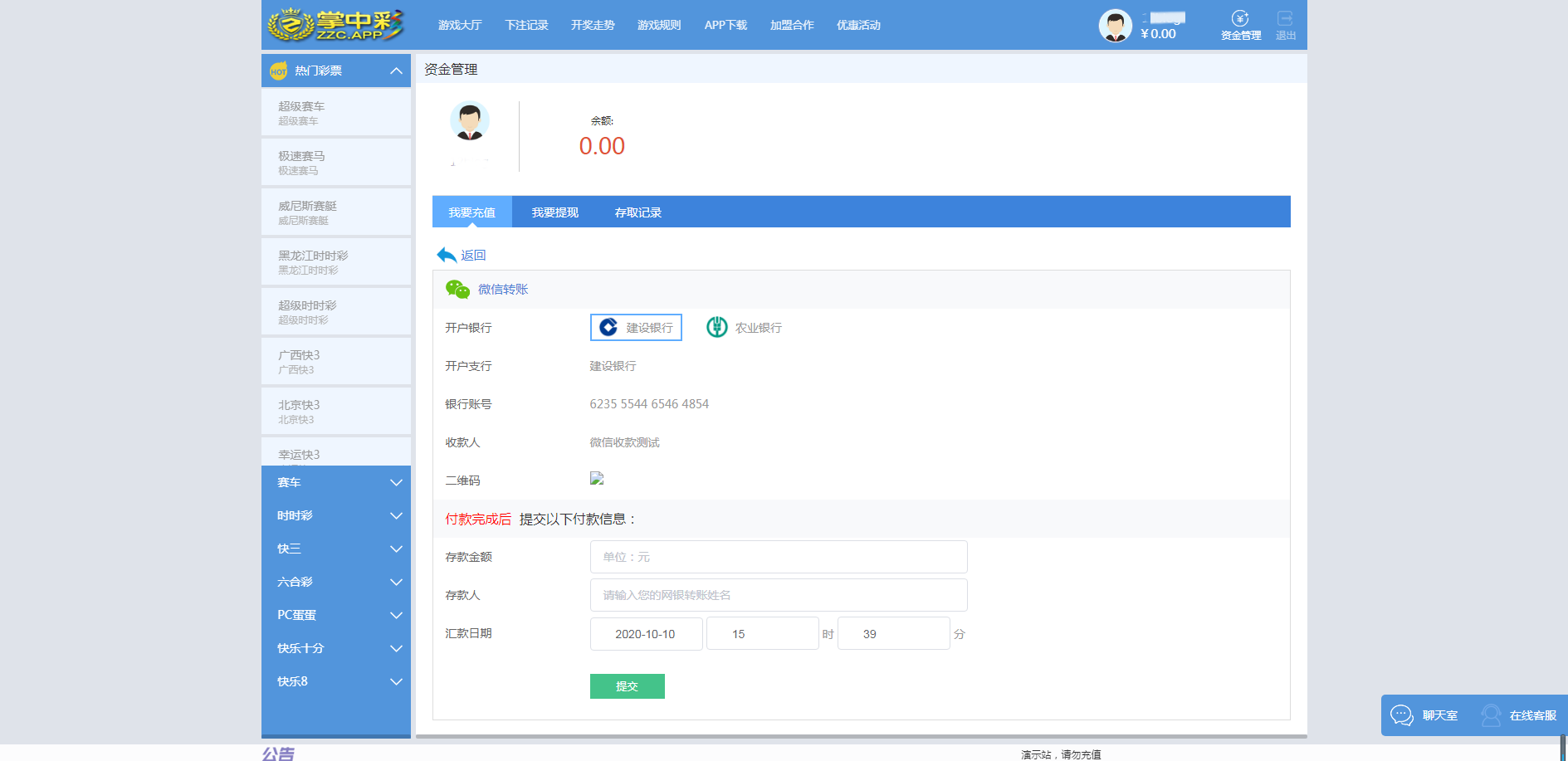Open the 在线客服 support agent icon

pyautogui.click(x=1491, y=715)
